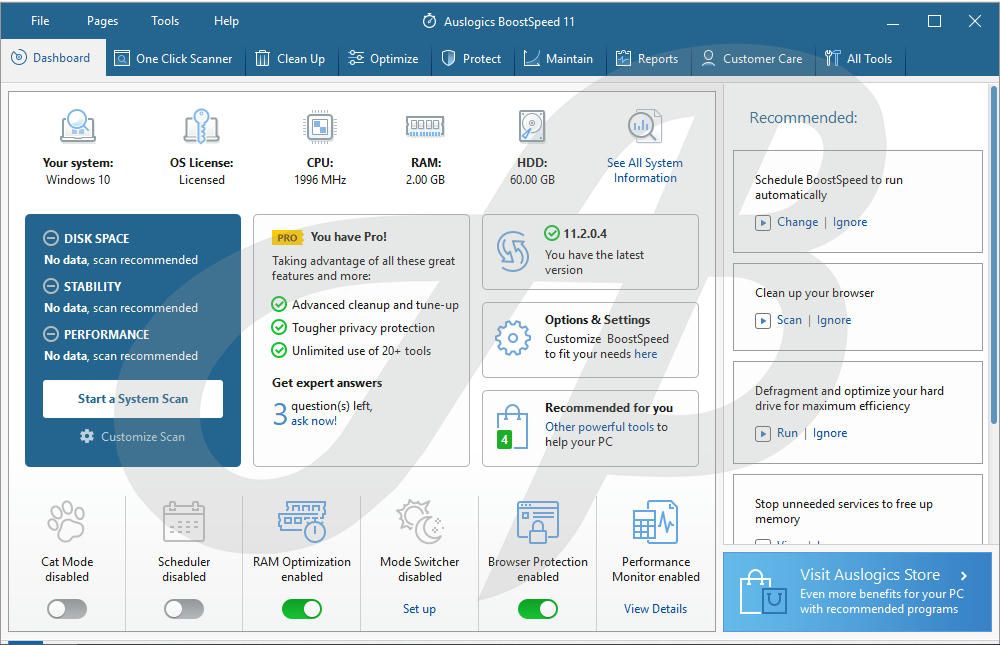1000x645 pixels.
Task: Click Run for Defragment recommendation
Action: [x=787, y=433]
